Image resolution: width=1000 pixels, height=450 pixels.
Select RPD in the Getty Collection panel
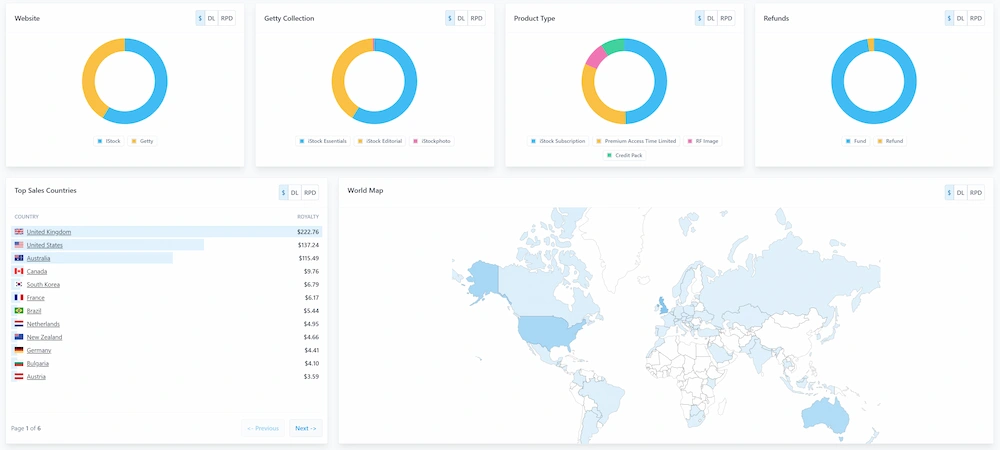(x=477, y=18)
